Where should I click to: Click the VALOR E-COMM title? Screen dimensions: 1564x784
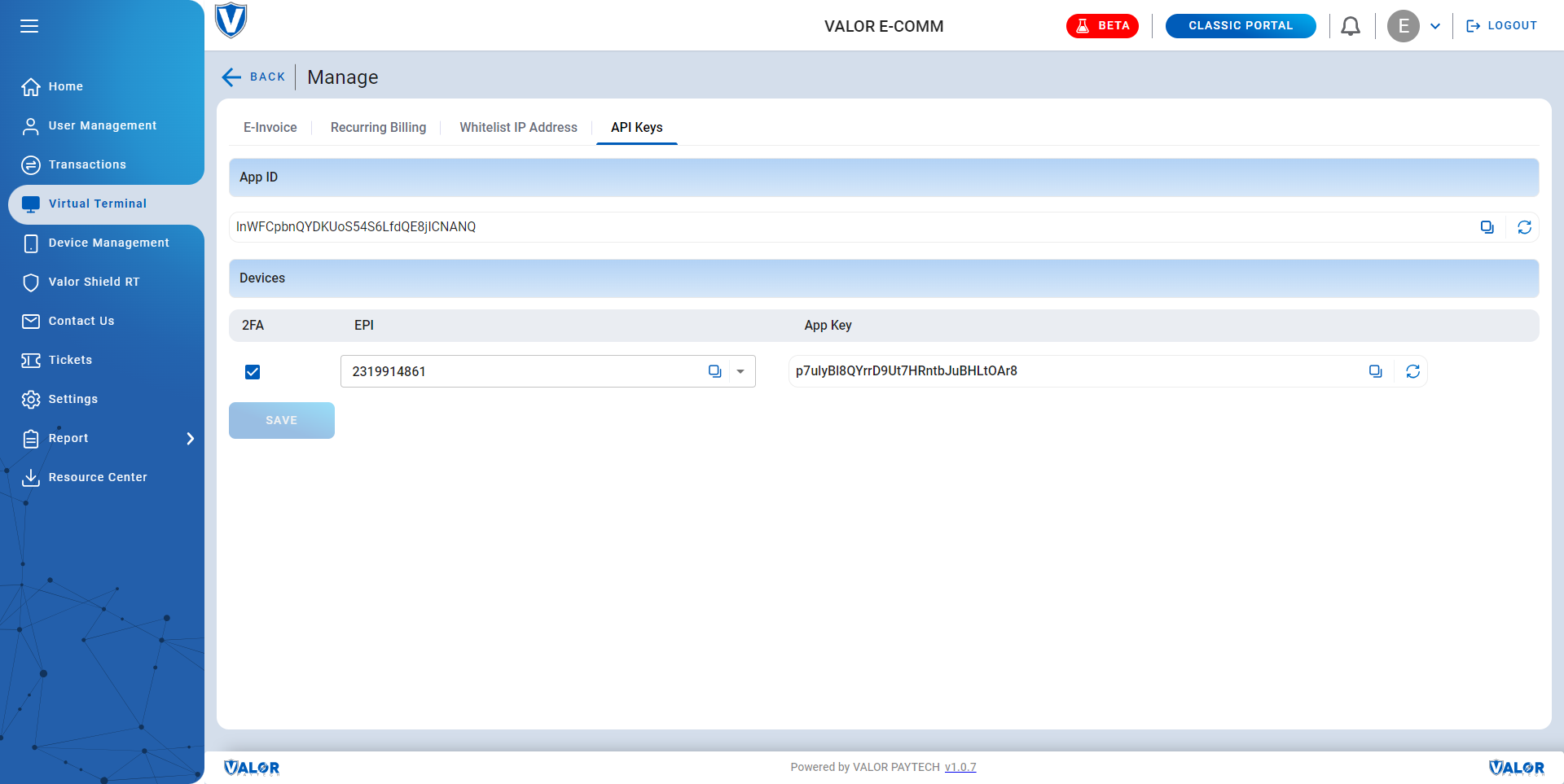pyautogui.click(x=884, y=26)
